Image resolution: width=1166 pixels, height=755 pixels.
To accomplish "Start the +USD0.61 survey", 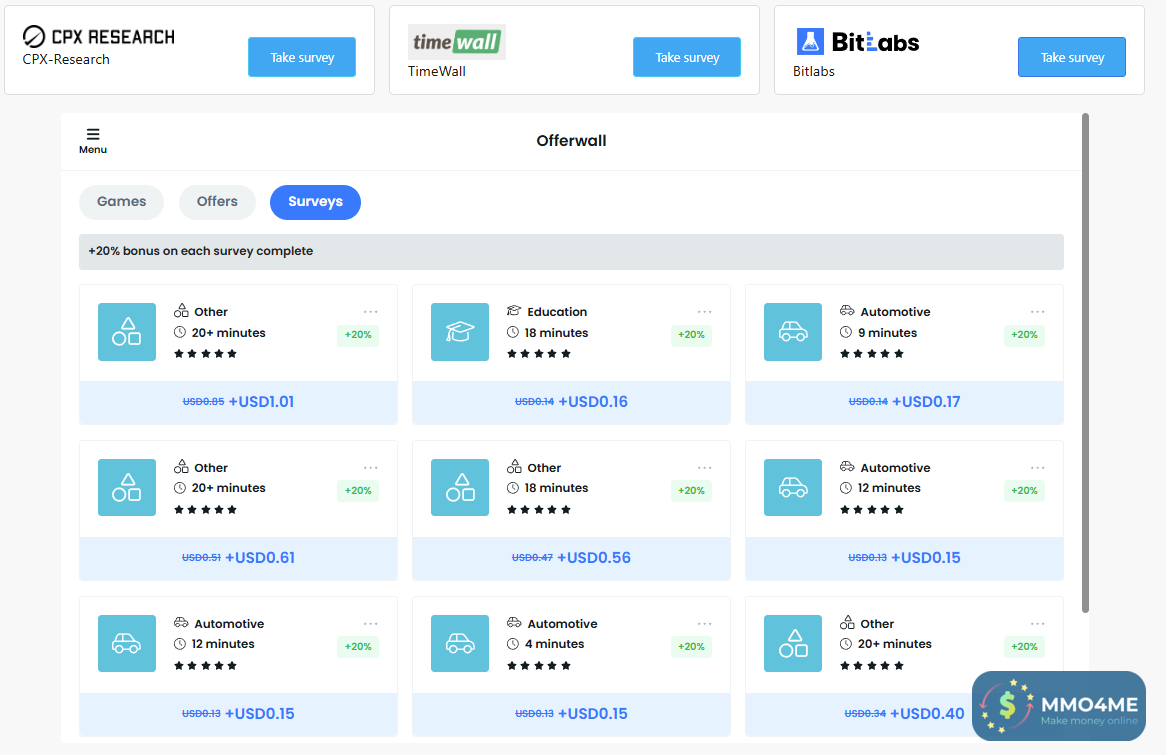I will 238,558.
